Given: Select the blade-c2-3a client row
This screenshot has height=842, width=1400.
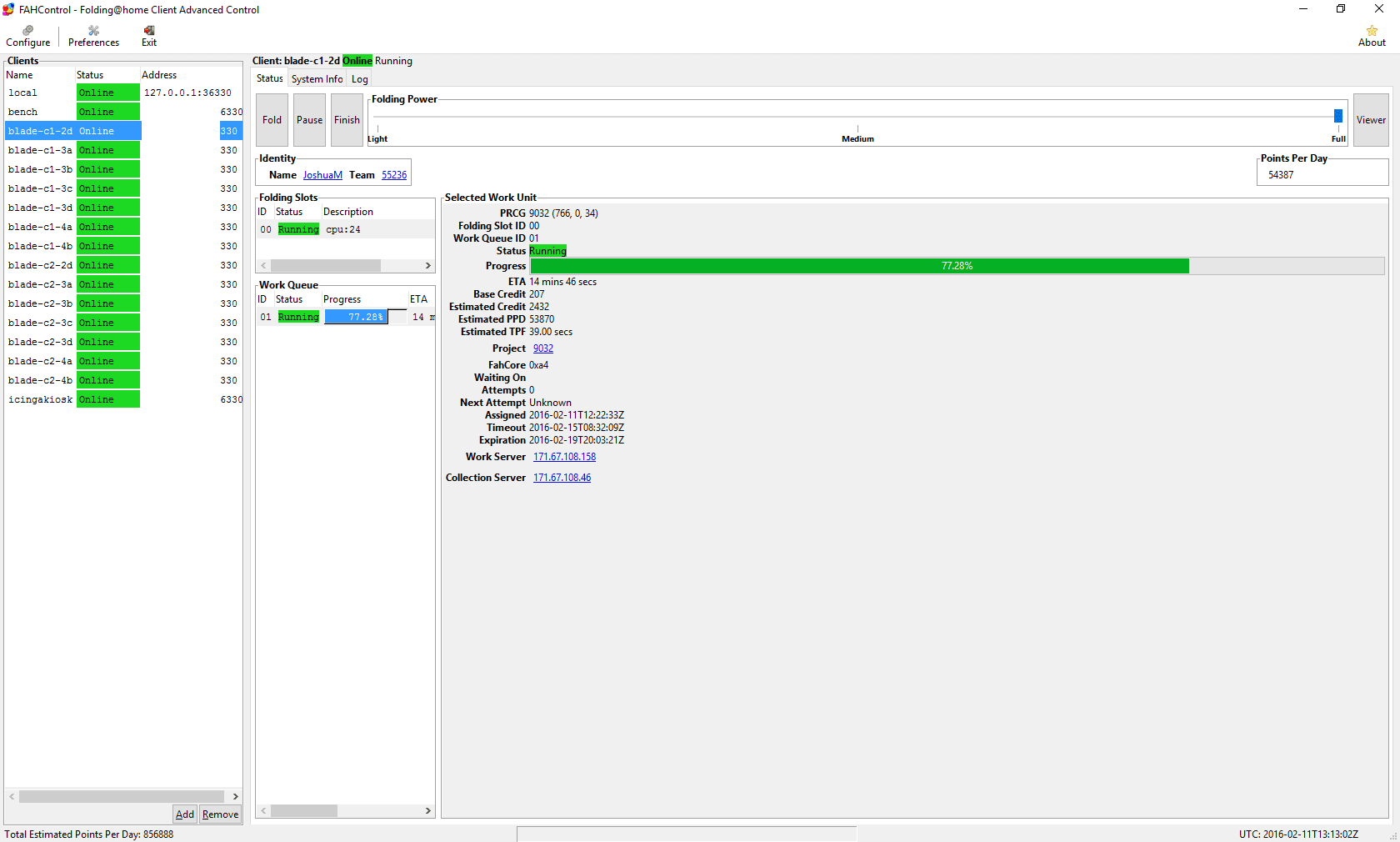Looking at the screenshot, I should click(x=123, y=284).
